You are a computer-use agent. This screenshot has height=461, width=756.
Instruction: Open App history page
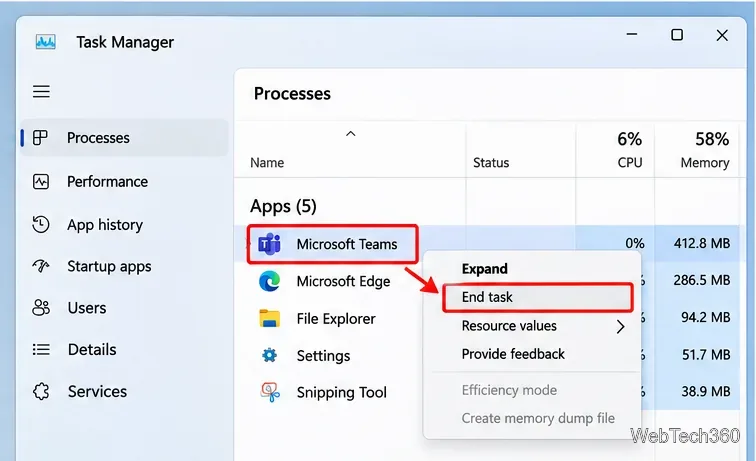click(105, 225)
